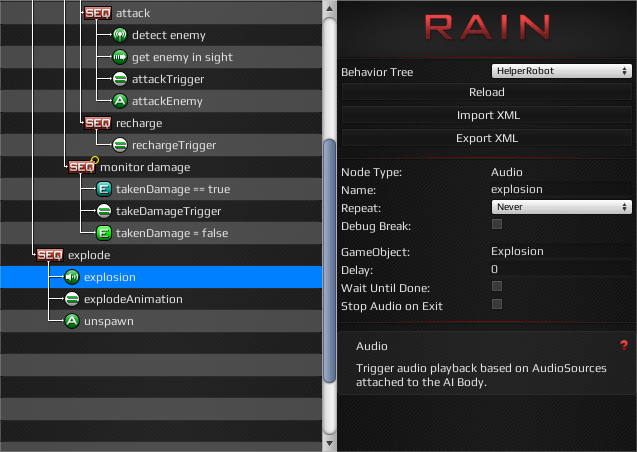Enable Stop Audio on Exit checkbox
637x452 pixels.
497,304
